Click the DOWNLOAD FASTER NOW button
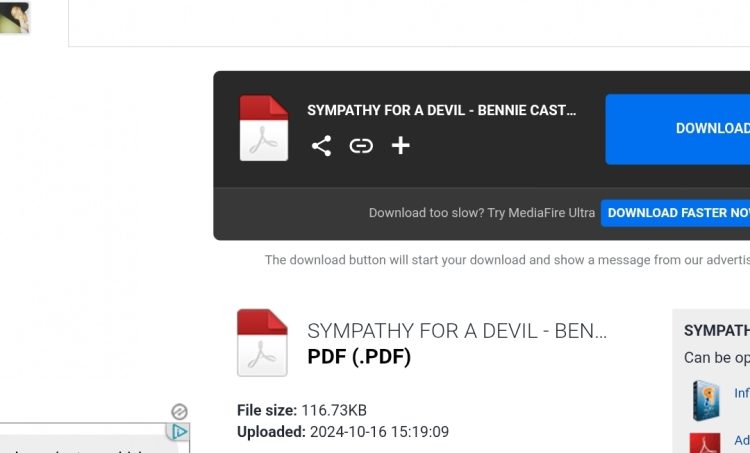 tap(676, 213)
